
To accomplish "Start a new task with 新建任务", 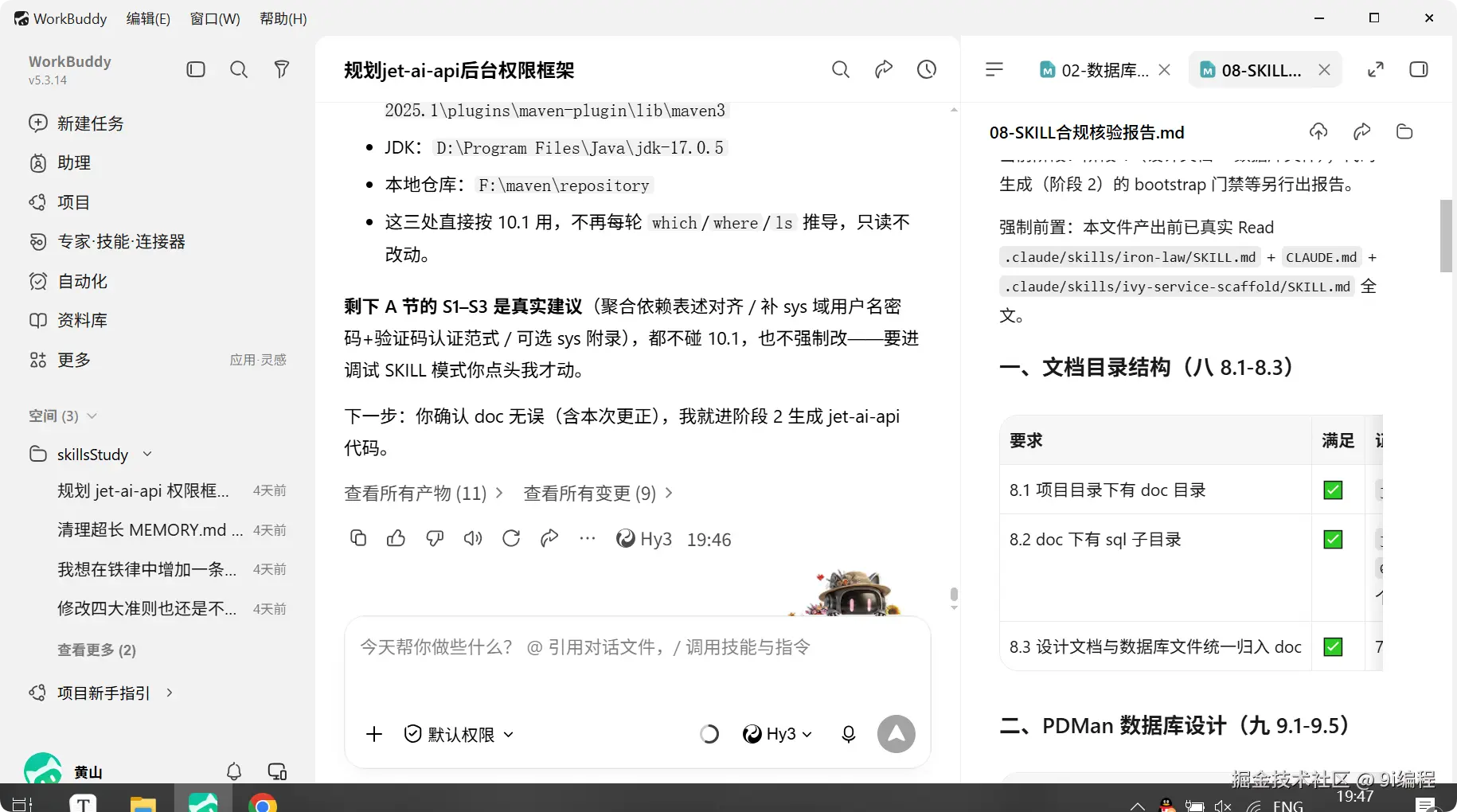I will tap(76, 123).
